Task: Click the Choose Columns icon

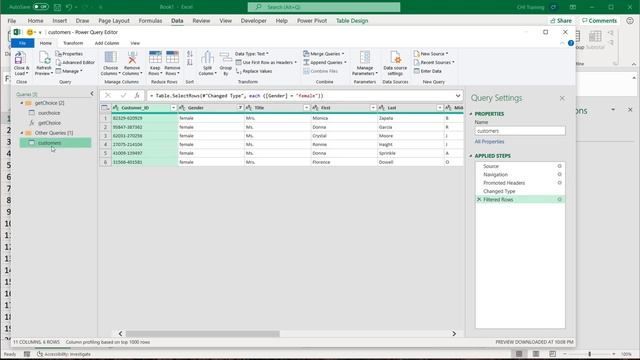Action: pyautogui.click(x=110, y=58)
